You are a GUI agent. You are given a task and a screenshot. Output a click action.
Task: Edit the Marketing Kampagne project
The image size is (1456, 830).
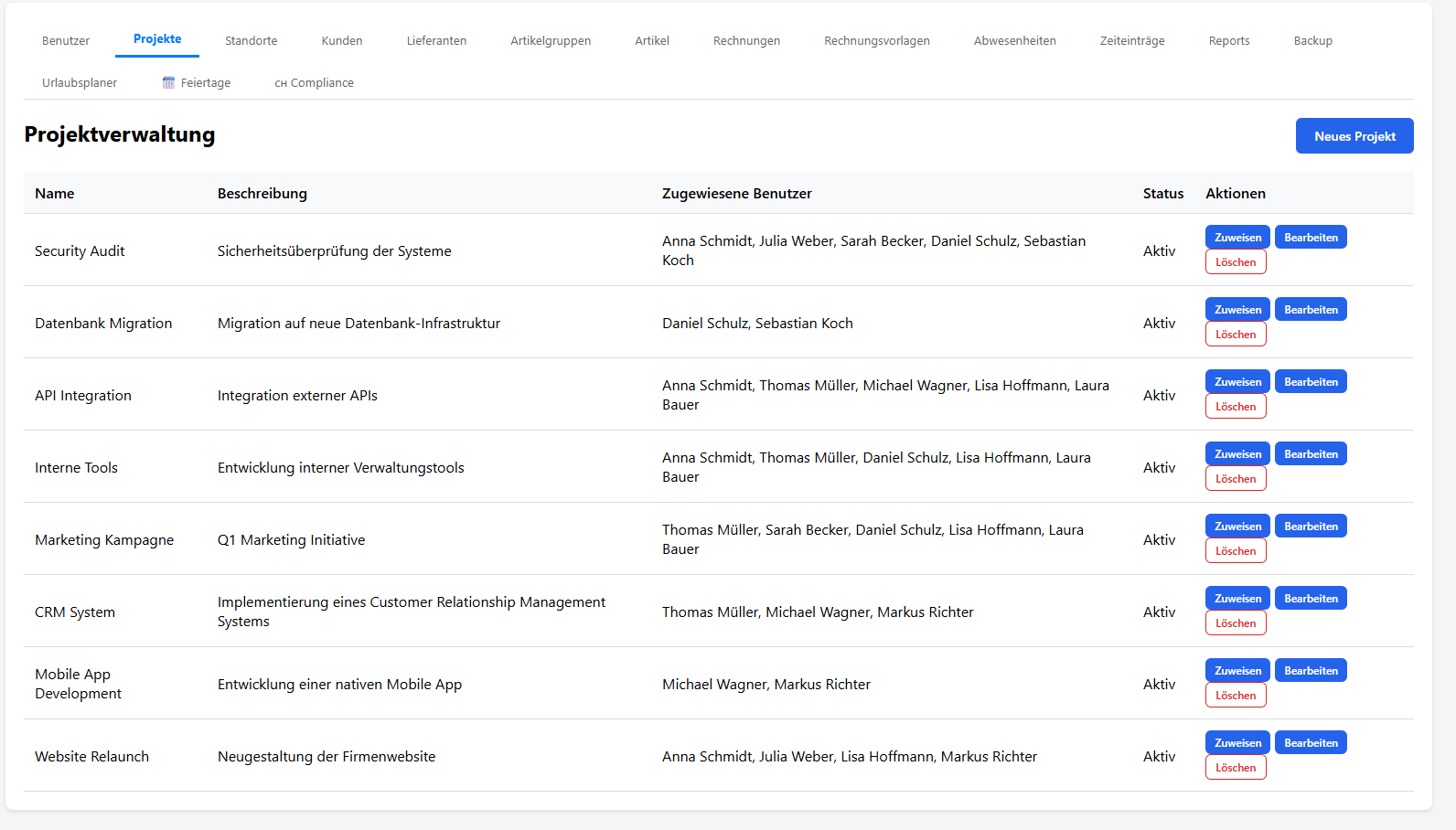1311,527
